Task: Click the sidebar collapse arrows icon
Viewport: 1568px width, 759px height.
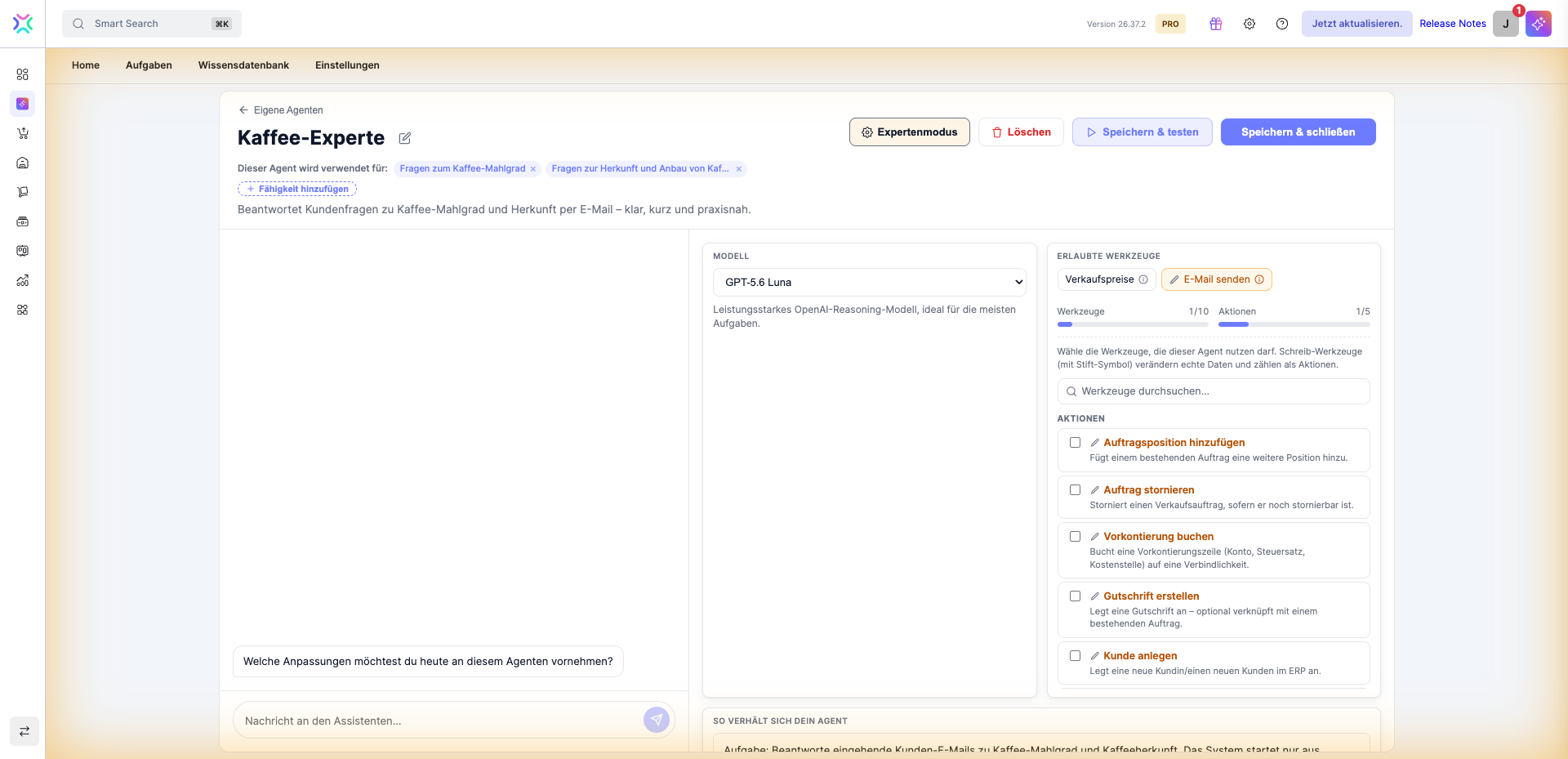Action: [24, 731]
